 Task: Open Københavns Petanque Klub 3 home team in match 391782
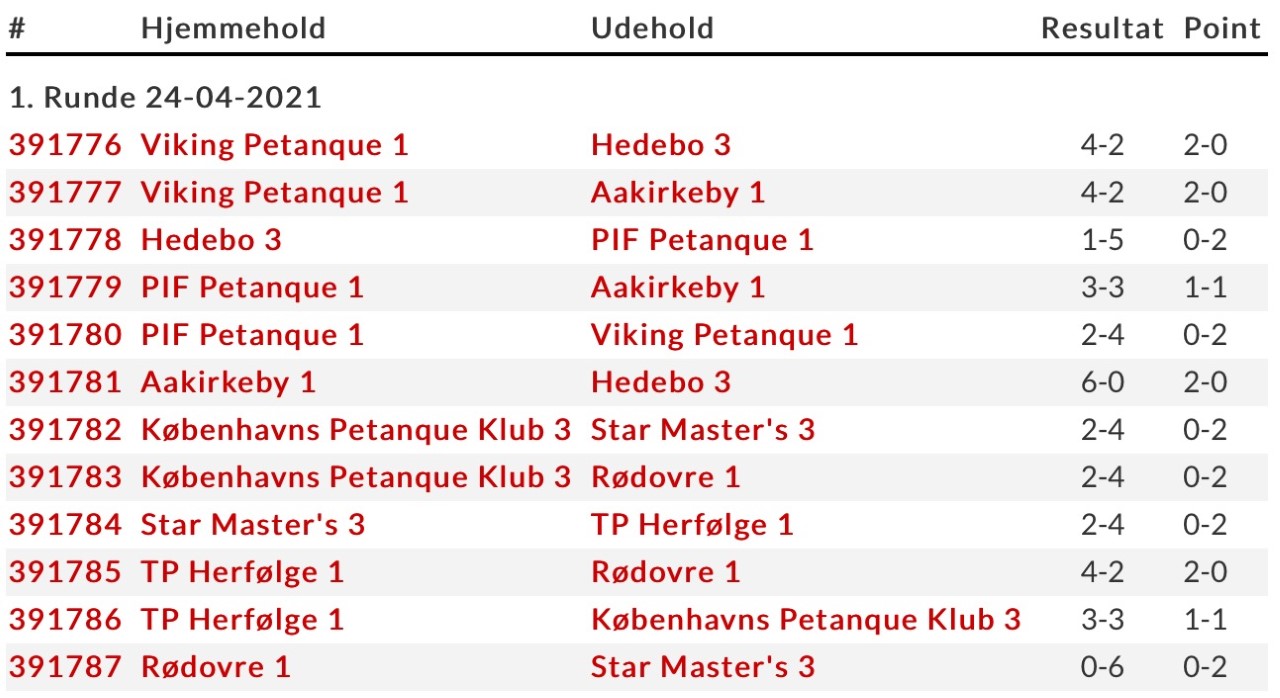coord(356,430)
